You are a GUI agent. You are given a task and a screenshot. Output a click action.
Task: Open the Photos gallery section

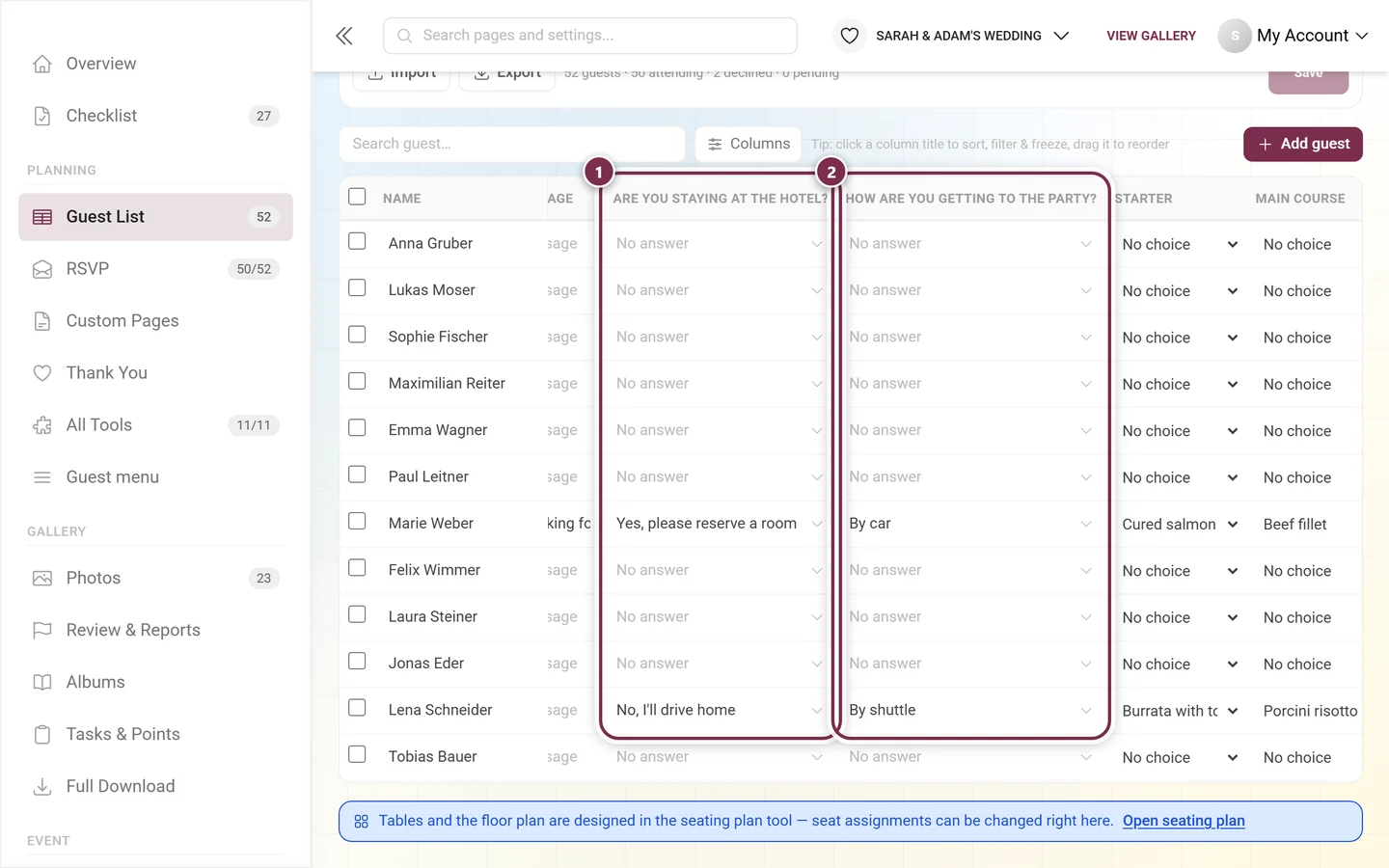coord(155,579)
